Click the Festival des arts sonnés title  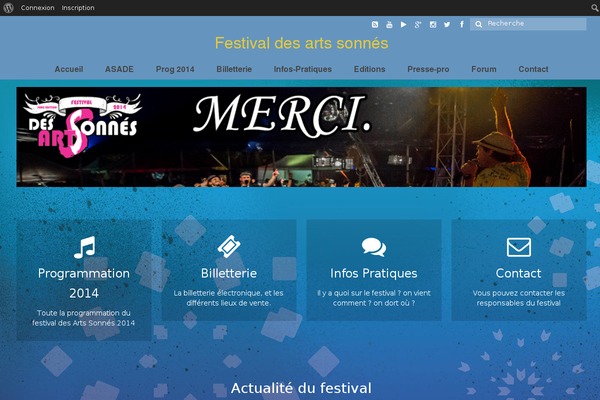(x=302, y=43)
